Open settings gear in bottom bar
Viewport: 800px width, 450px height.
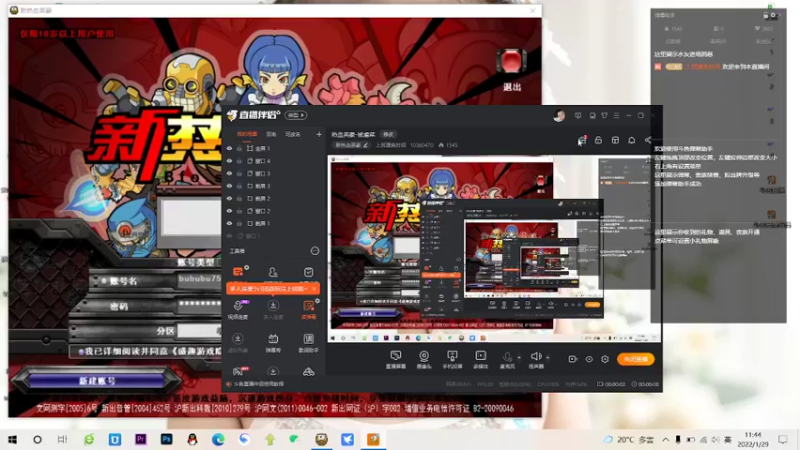pyautogui.click(x=605, y=359)
